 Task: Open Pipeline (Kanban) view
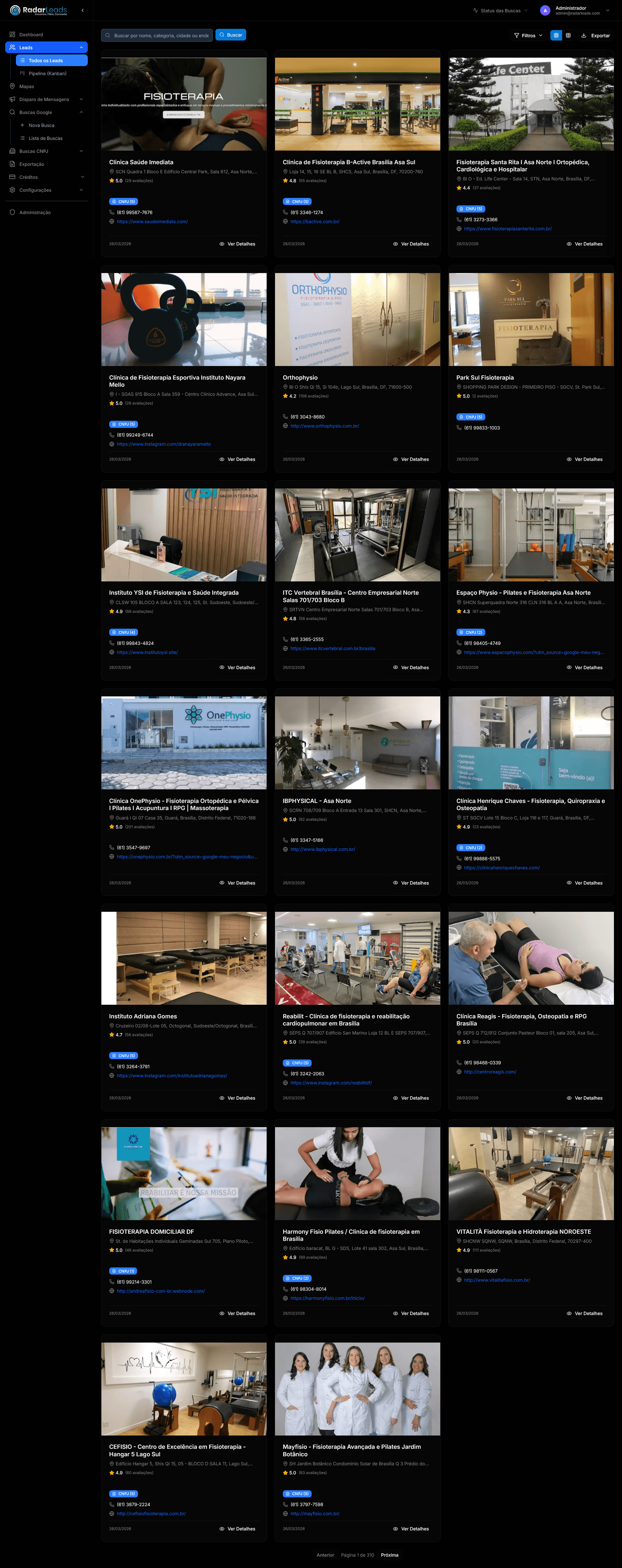52,74
